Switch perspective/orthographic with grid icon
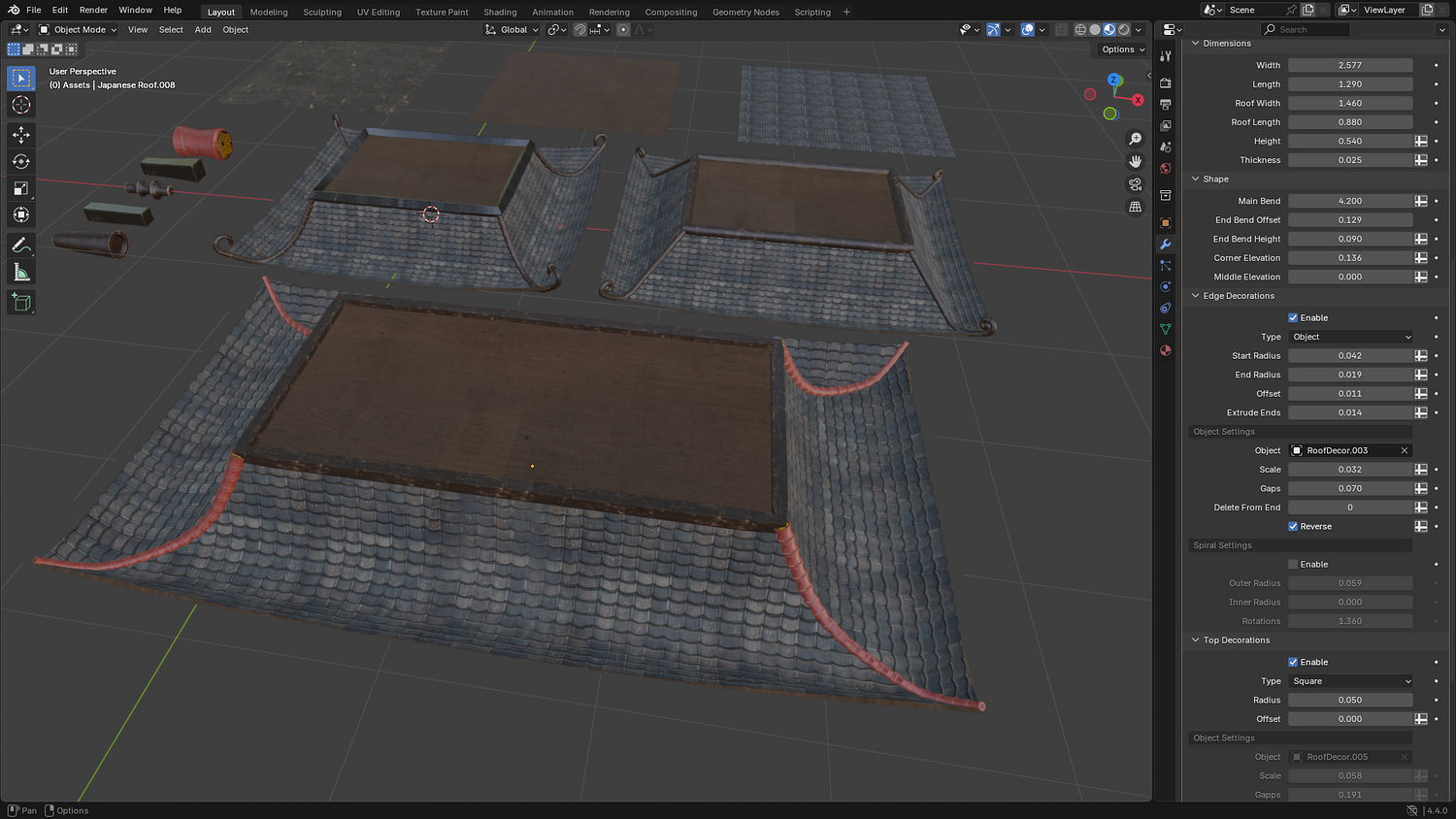Viewport: 1456px width, 819px height. (1135, 207)
